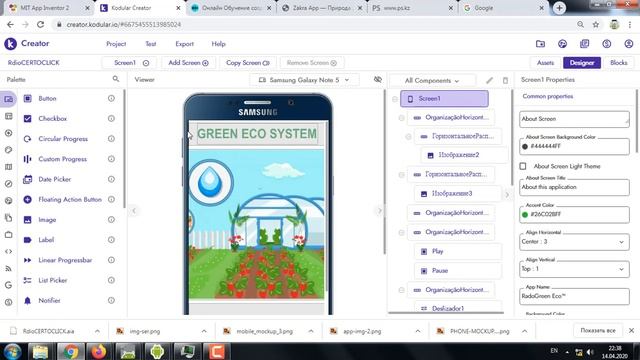Open the Project menu
Image resolution: width=640 pixels, height=360 pixels.
[x=116, y=44]
